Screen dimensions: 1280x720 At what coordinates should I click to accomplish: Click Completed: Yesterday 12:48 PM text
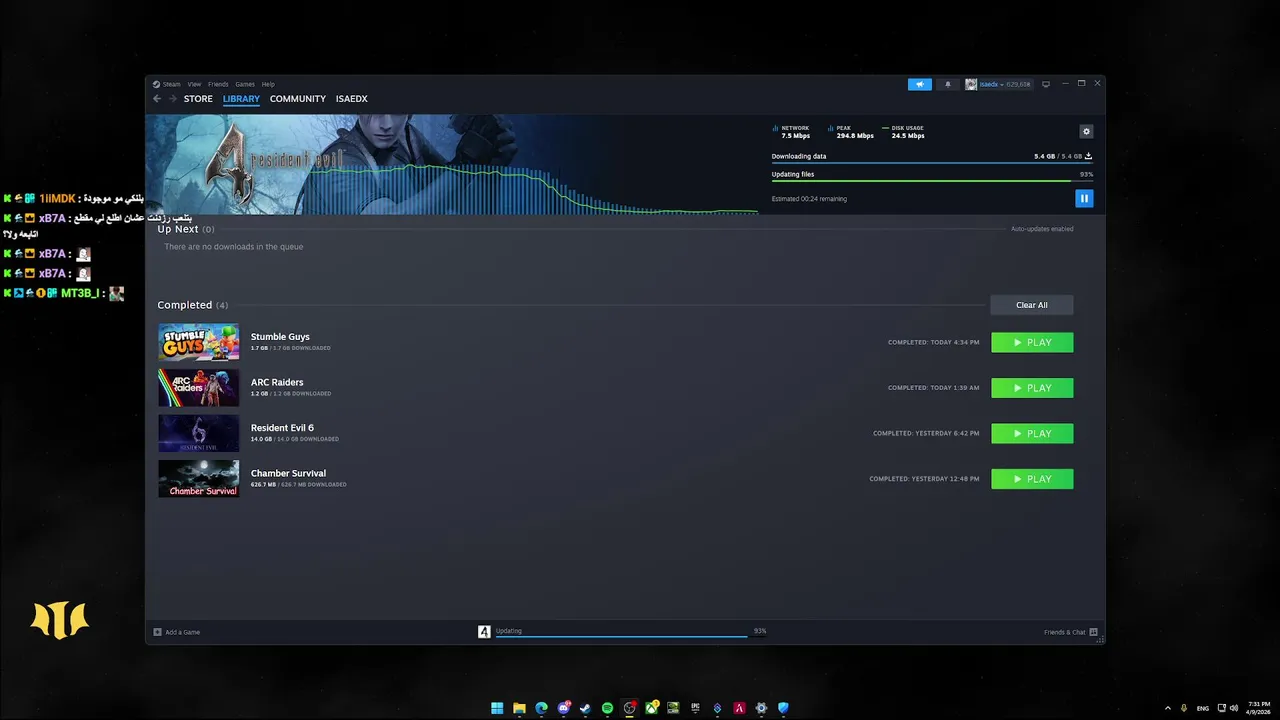pos(924,479)
